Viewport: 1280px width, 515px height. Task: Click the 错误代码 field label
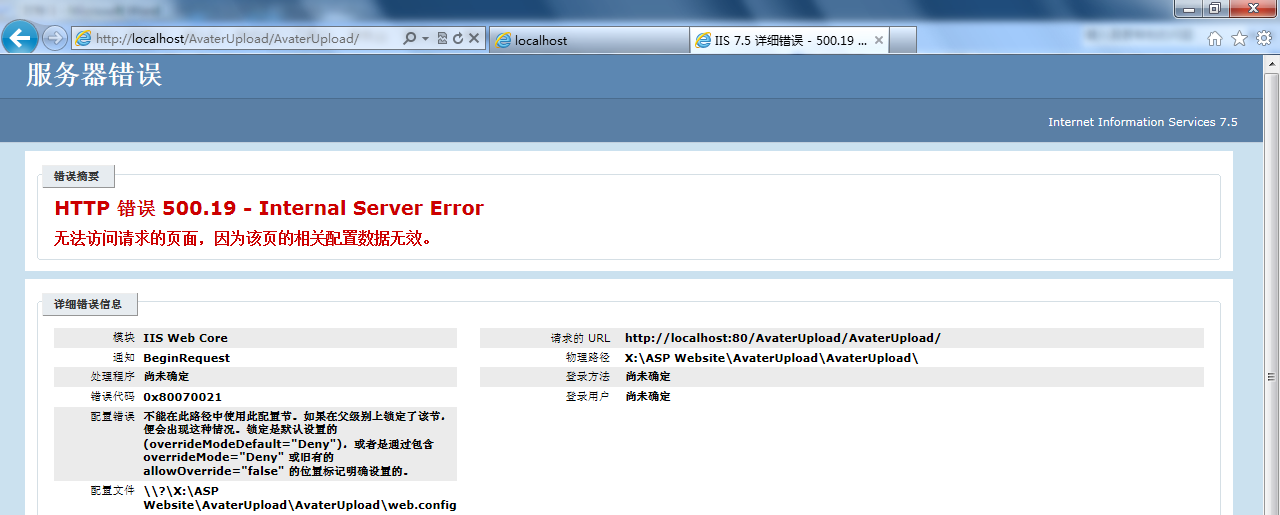point(112,397)
